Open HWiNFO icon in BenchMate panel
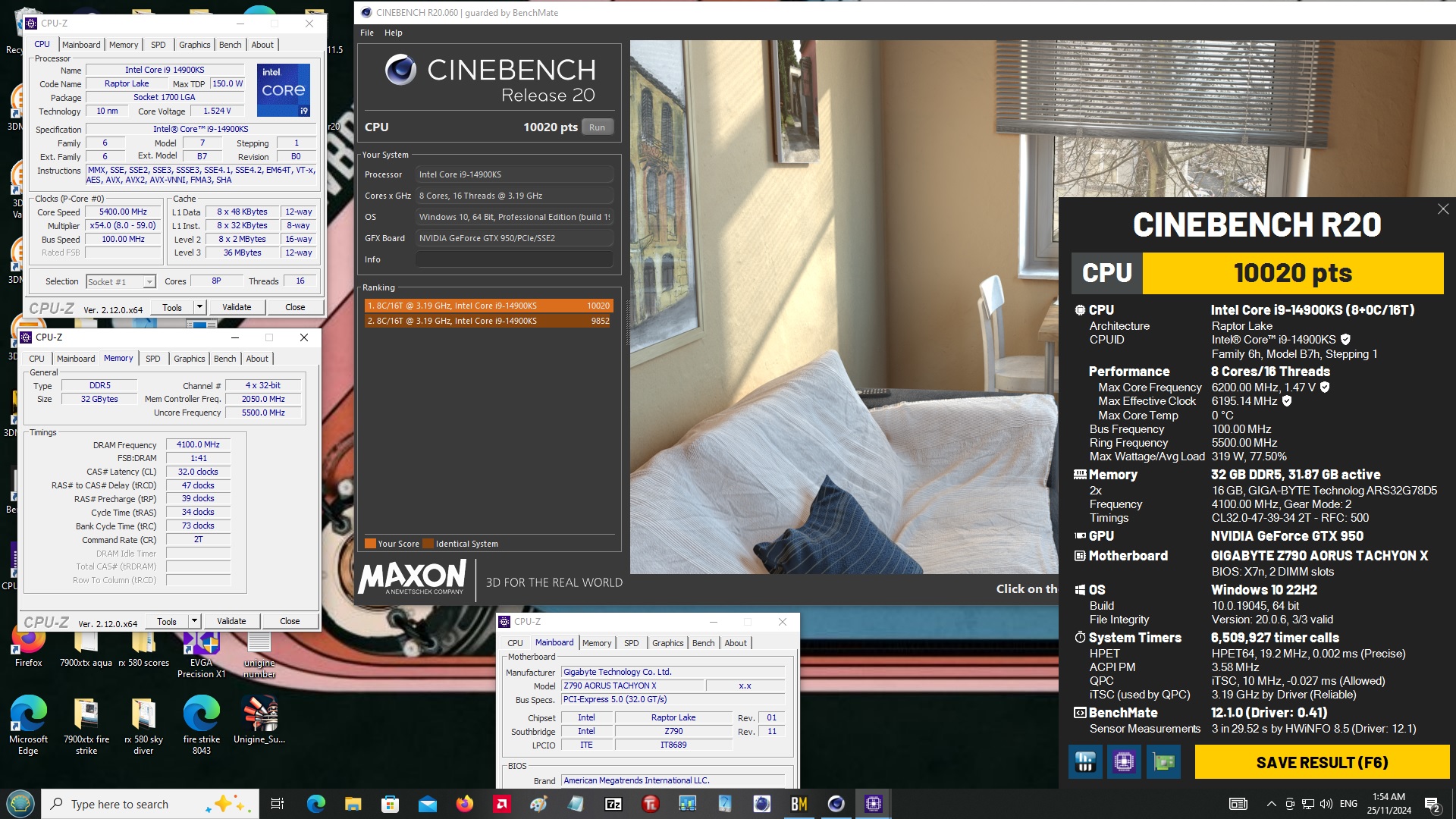Viewport: 1456px width, 819px height. (1085, 762)
